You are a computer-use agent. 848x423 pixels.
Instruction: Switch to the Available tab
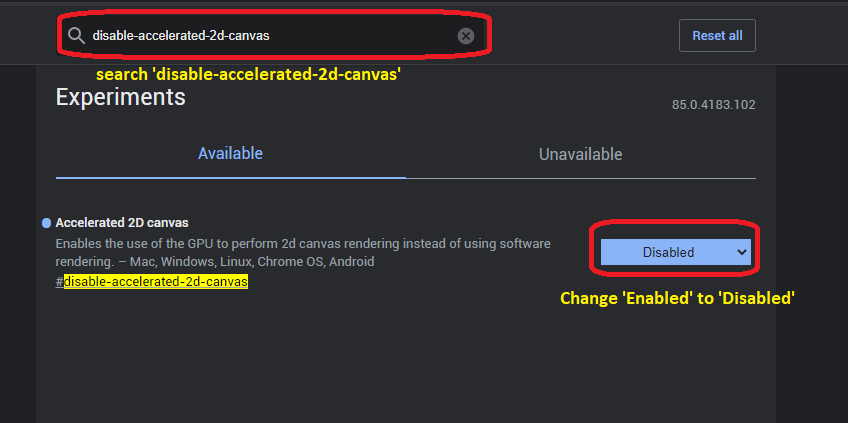click(230, 154)
